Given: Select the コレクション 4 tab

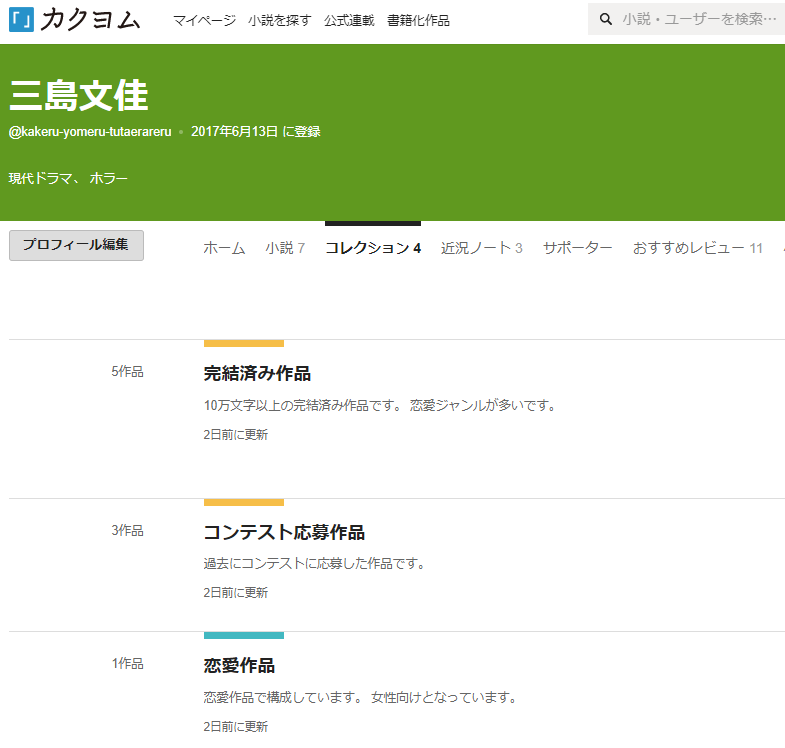Looking at the screenshot, I should click(373, 248).
